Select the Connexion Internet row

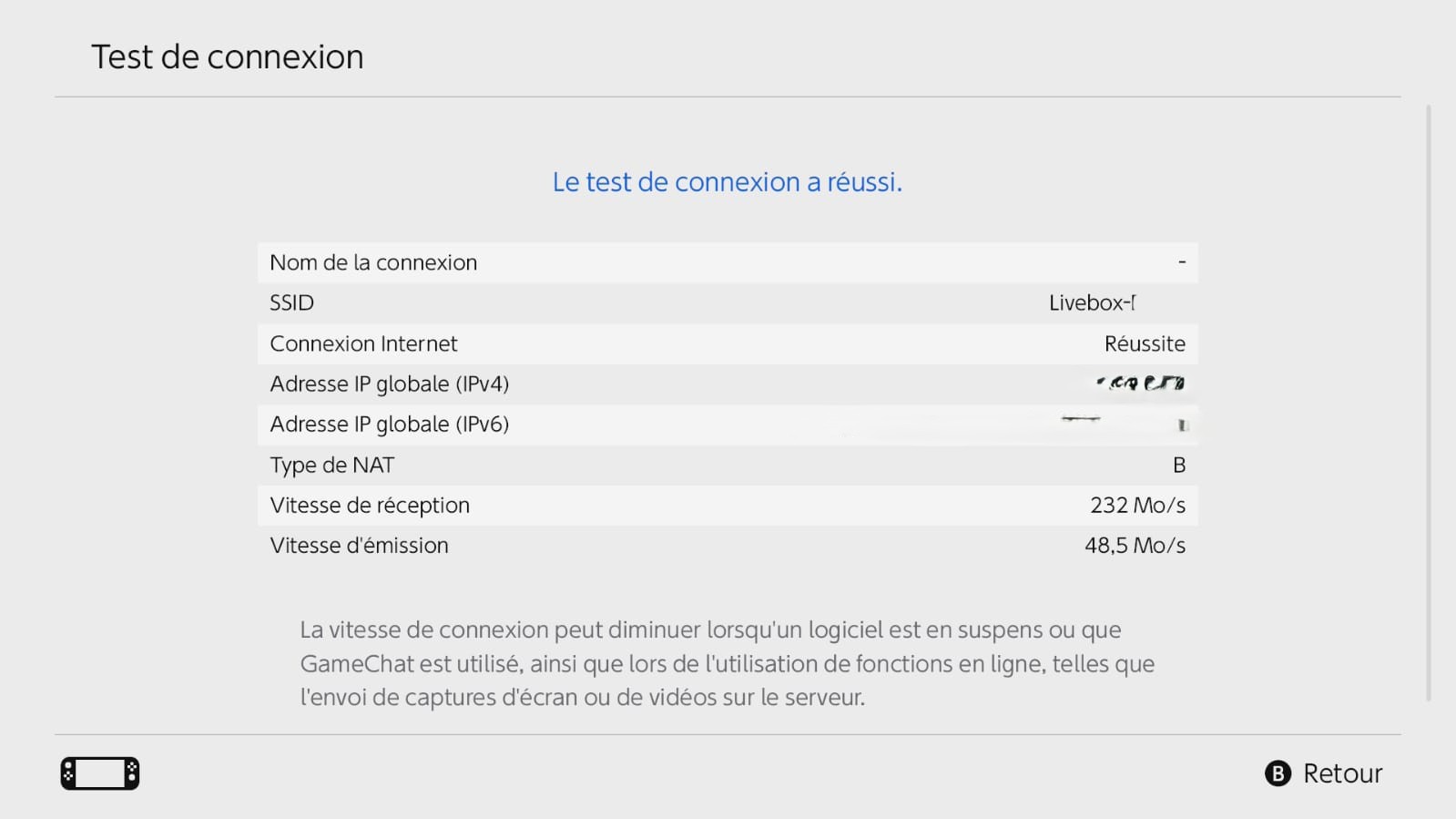pyautogui.click(x=728, y=343)
